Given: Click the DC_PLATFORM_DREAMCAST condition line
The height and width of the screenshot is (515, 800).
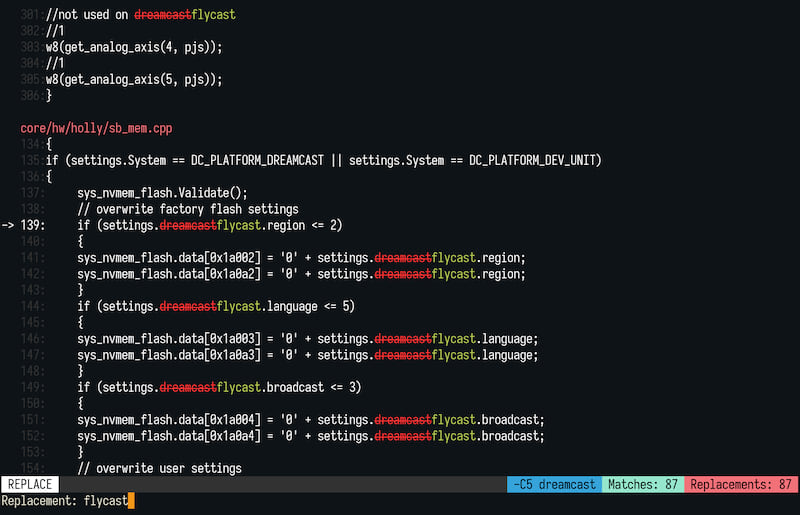Looking at the screenshot, I should point(323,160).
